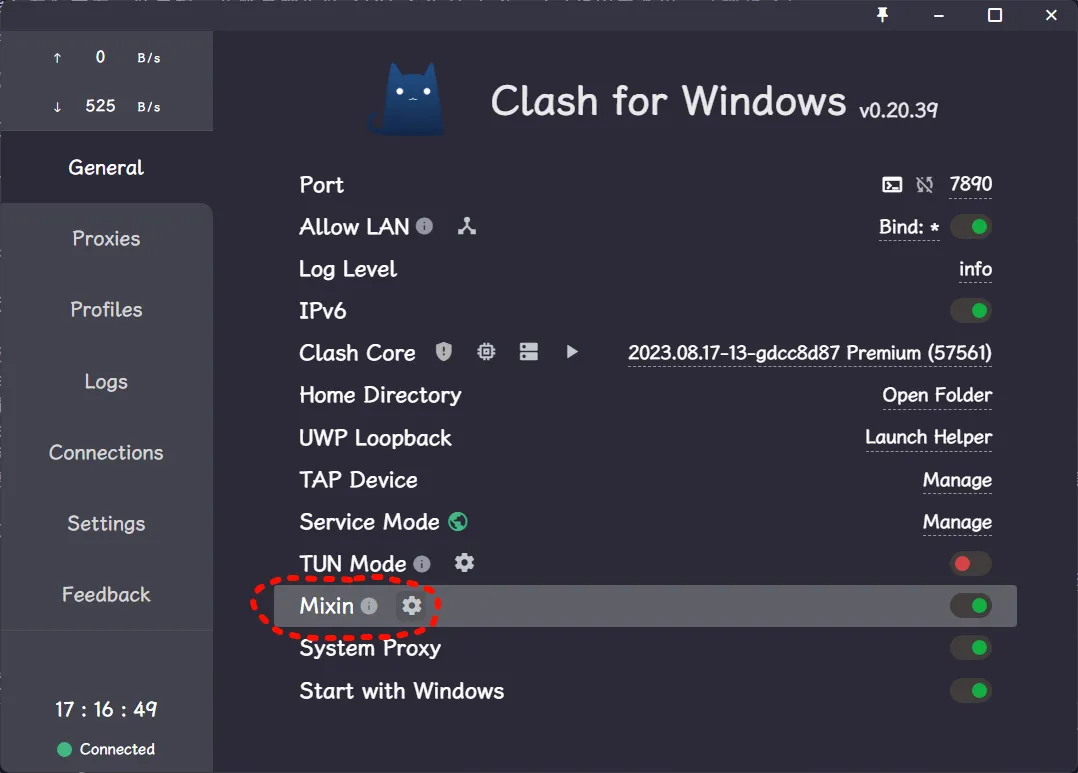Enable the TUN Mode switch

[x=971, y=564]
